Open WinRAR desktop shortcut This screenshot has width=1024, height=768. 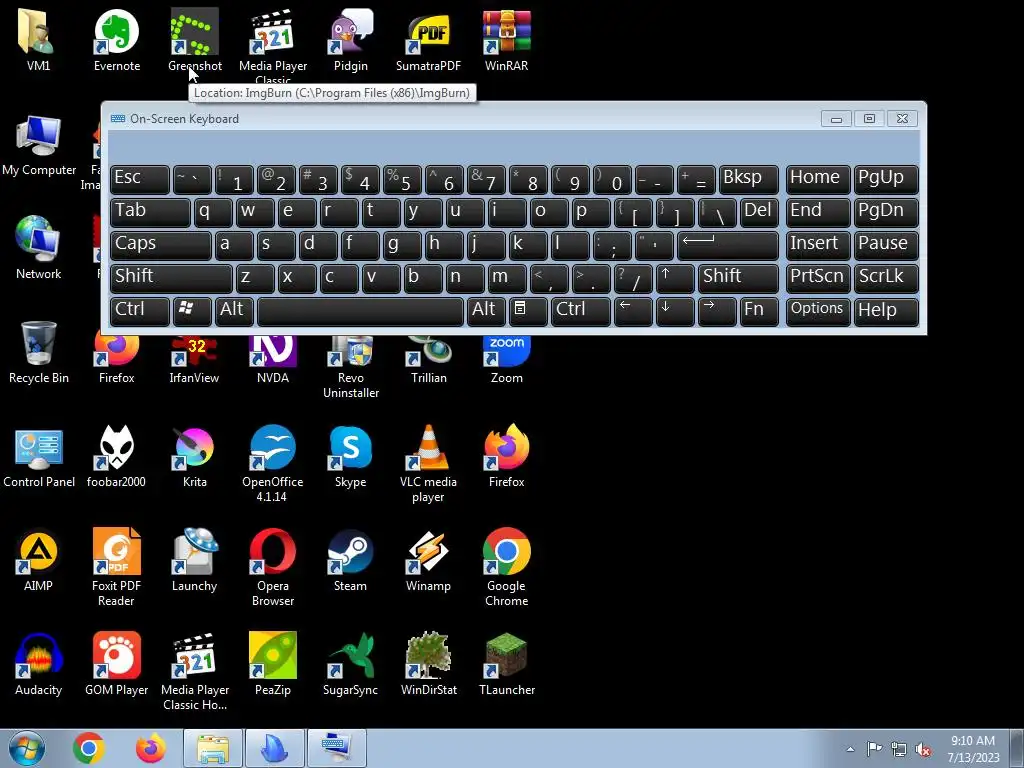[x=506, y=40]
